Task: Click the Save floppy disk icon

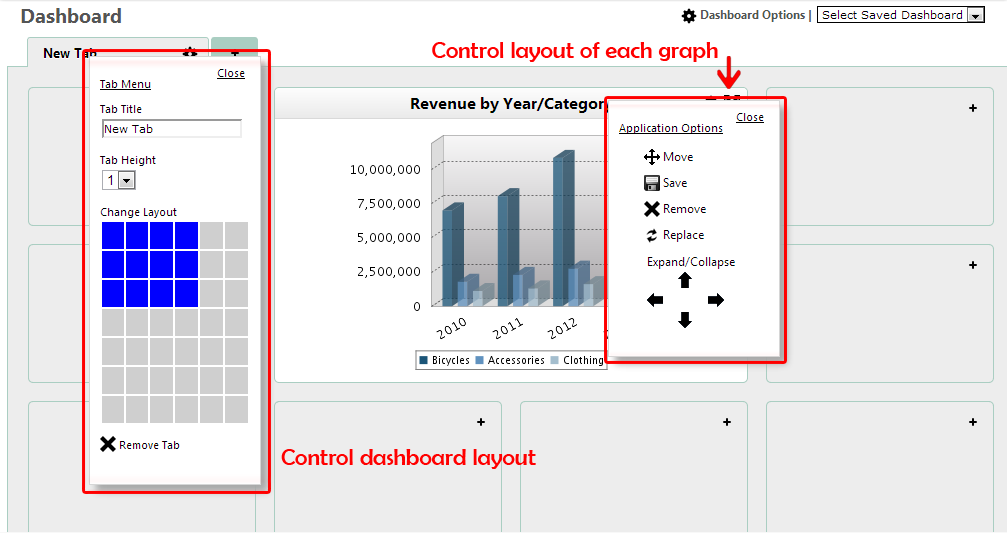Action: coord(651,183)
